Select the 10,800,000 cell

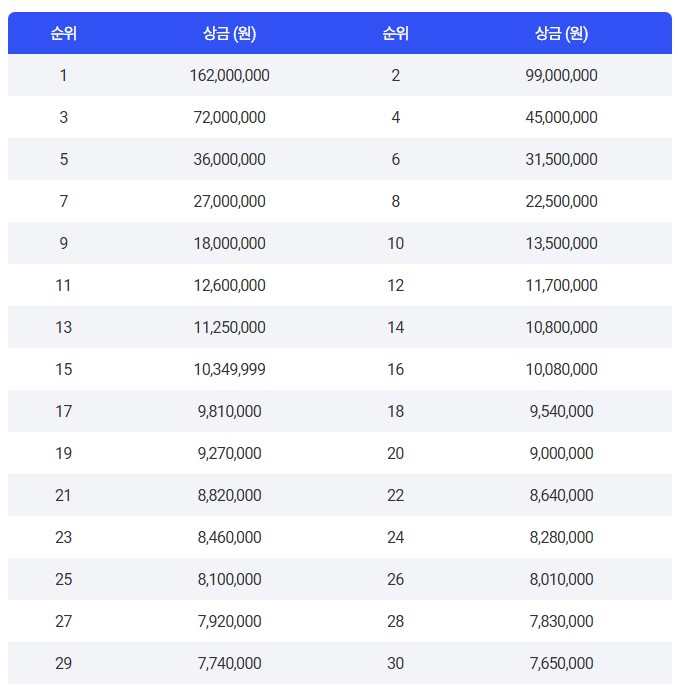pos(561,327)
